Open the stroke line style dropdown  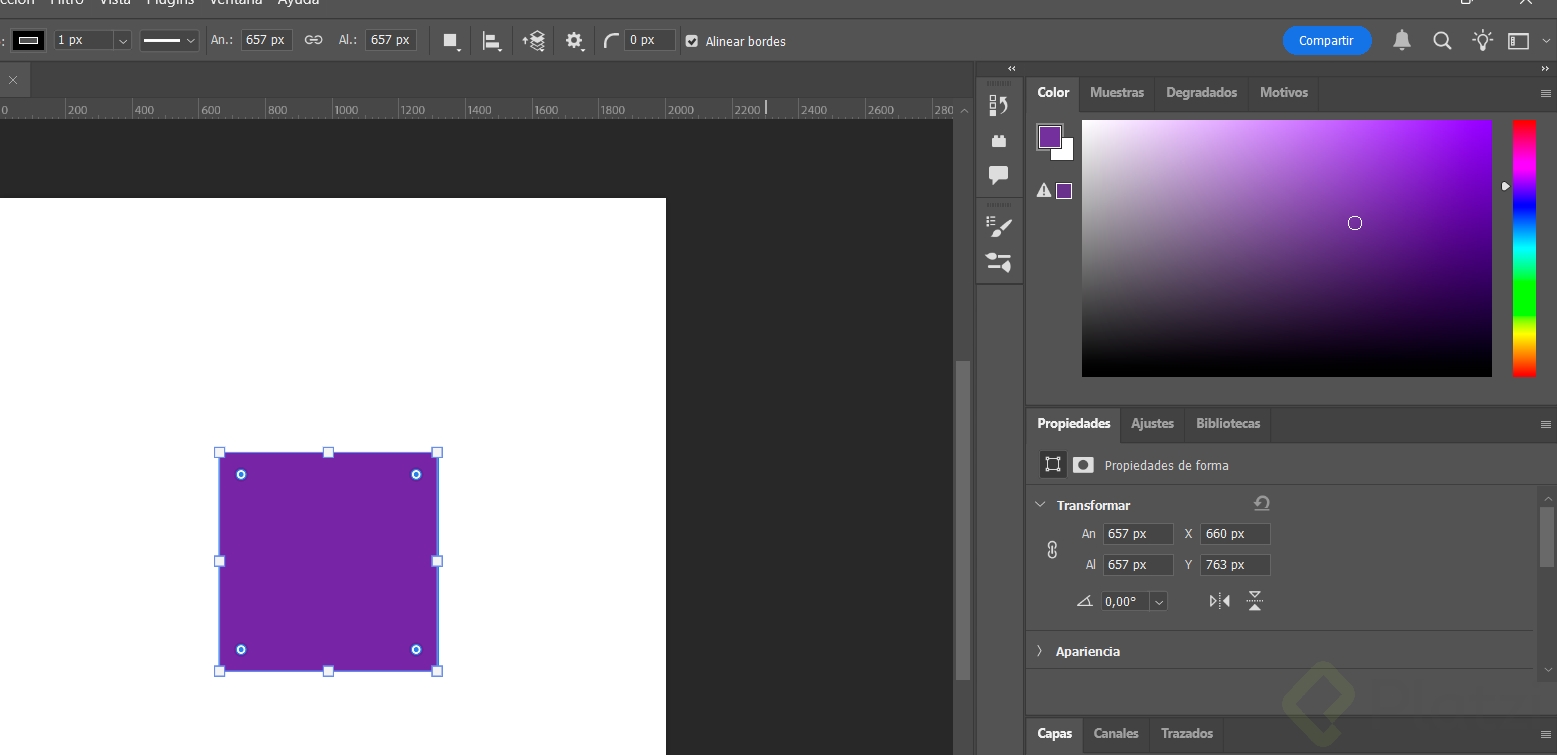pyautogui.click(x=168, y=41)
